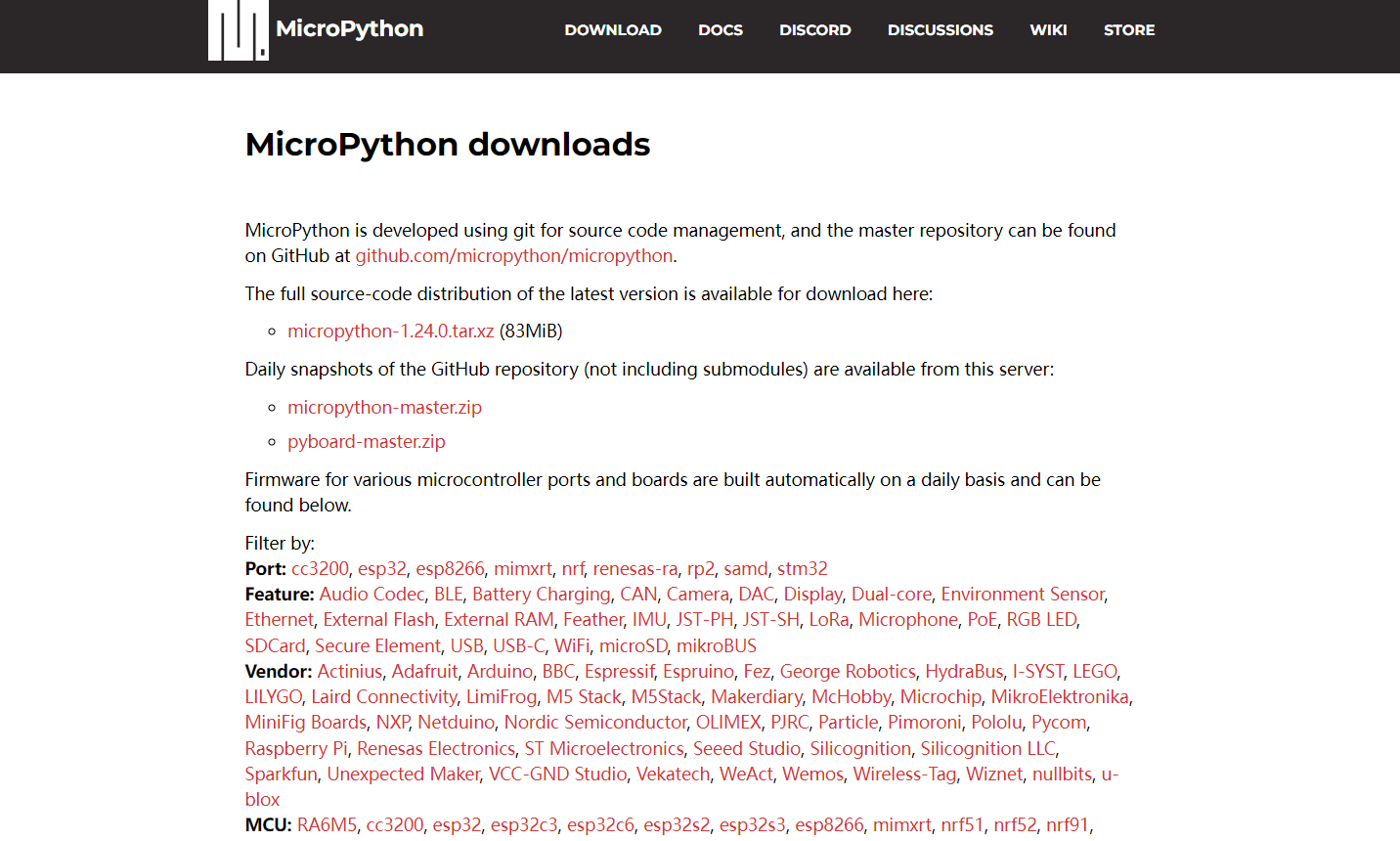Viewport: 1400px width, 841px height.
Task: Select the CAN feature filter
Action: point(638,595)
